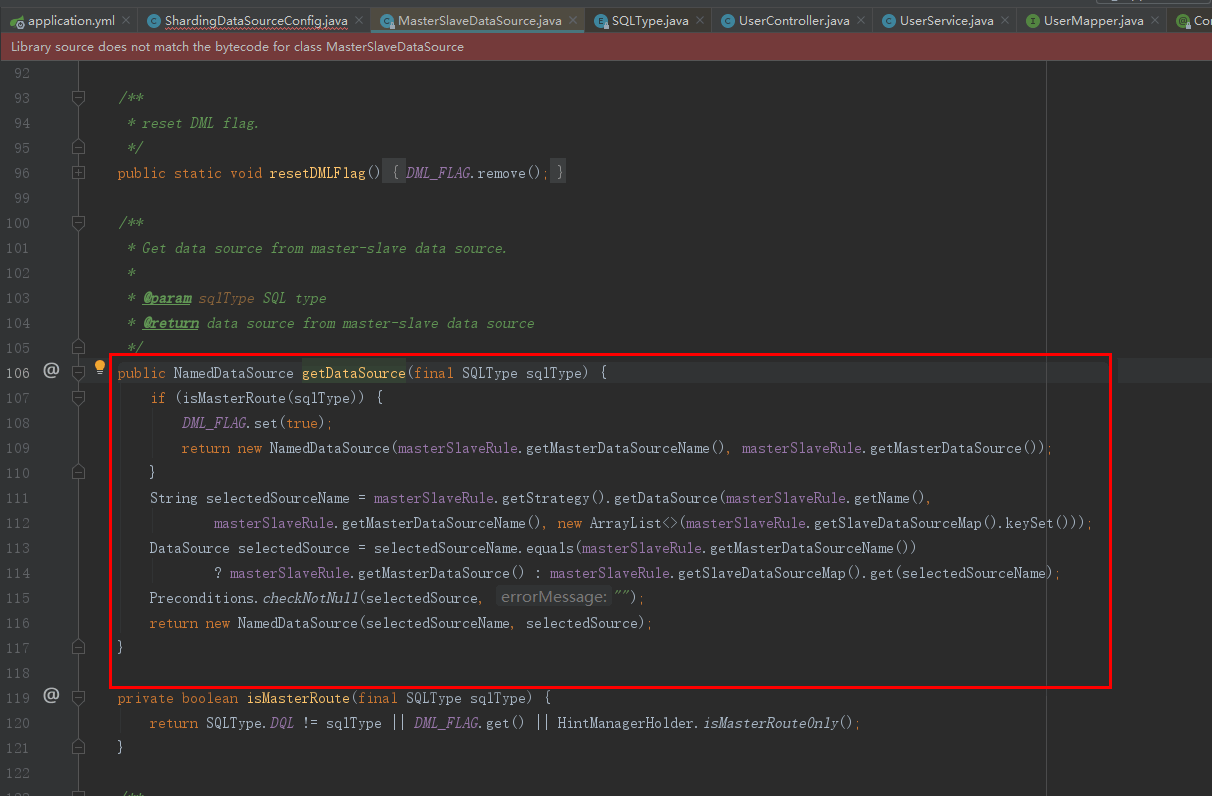Click DML_FLAG.set(true) on line 108

[x=256, y=423]
